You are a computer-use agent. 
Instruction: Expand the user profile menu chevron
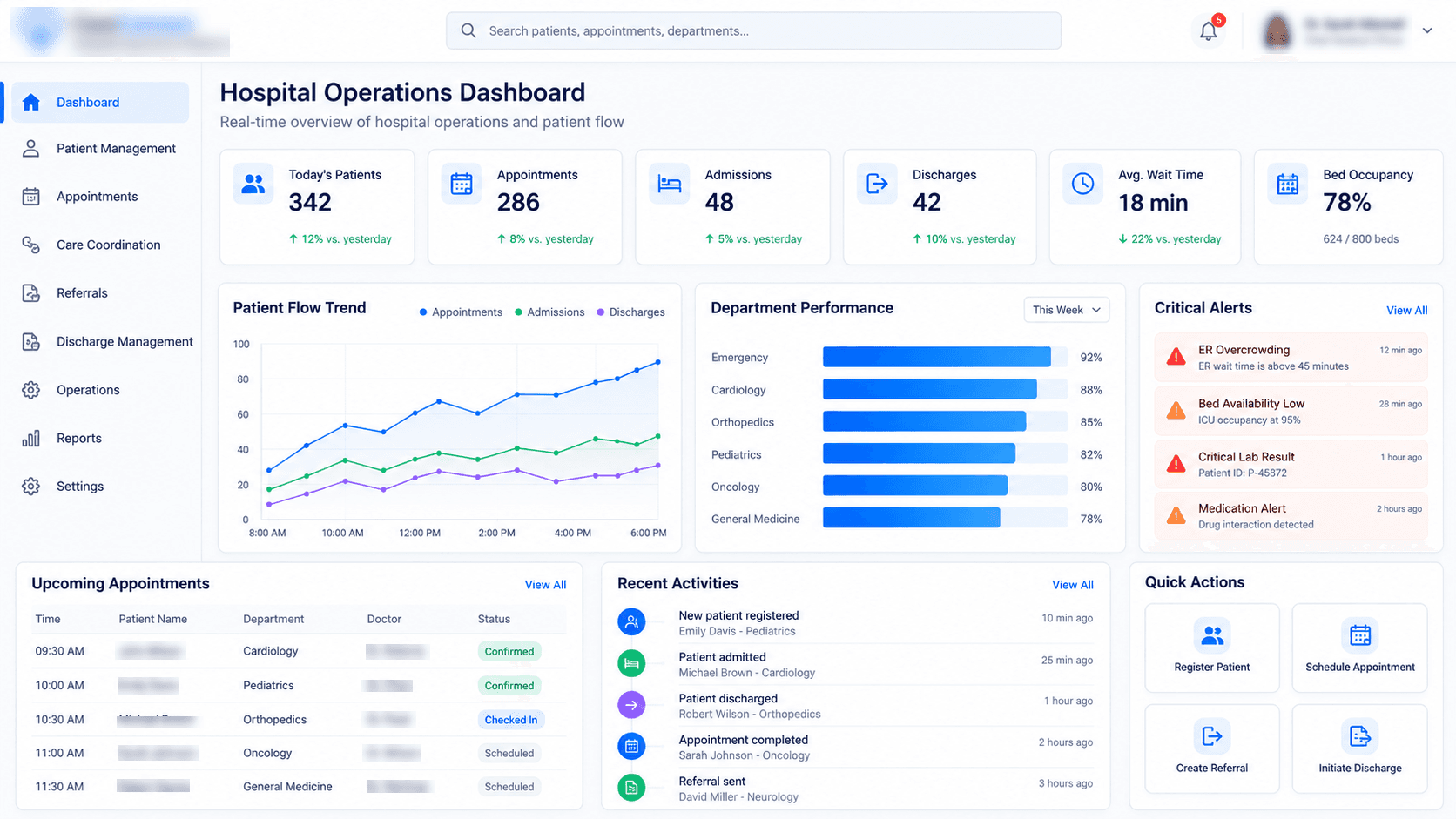point(1427,30)
